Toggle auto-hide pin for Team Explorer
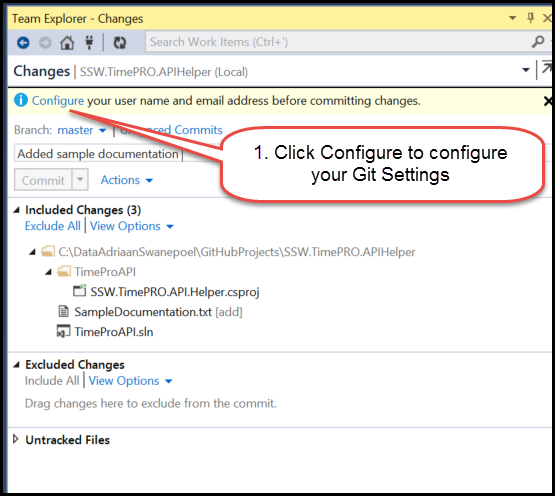This screenshot has height=496, width=555. point(530,17)
